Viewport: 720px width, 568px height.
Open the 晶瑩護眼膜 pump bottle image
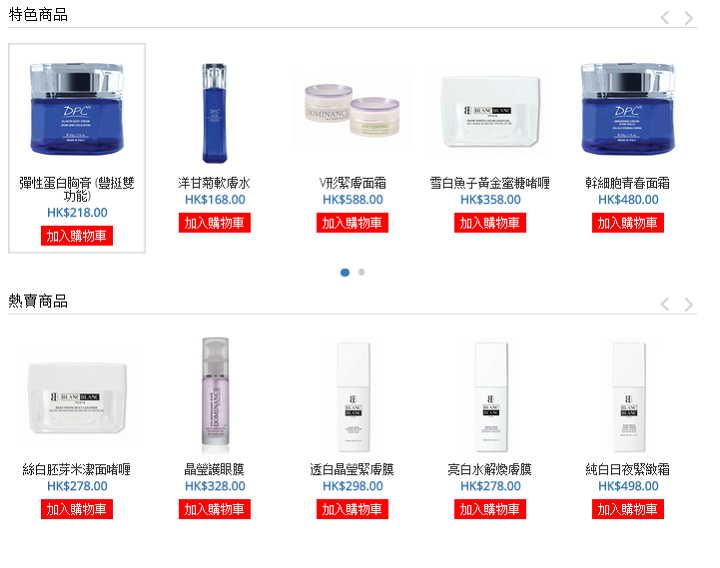click(x=215, y=396)
